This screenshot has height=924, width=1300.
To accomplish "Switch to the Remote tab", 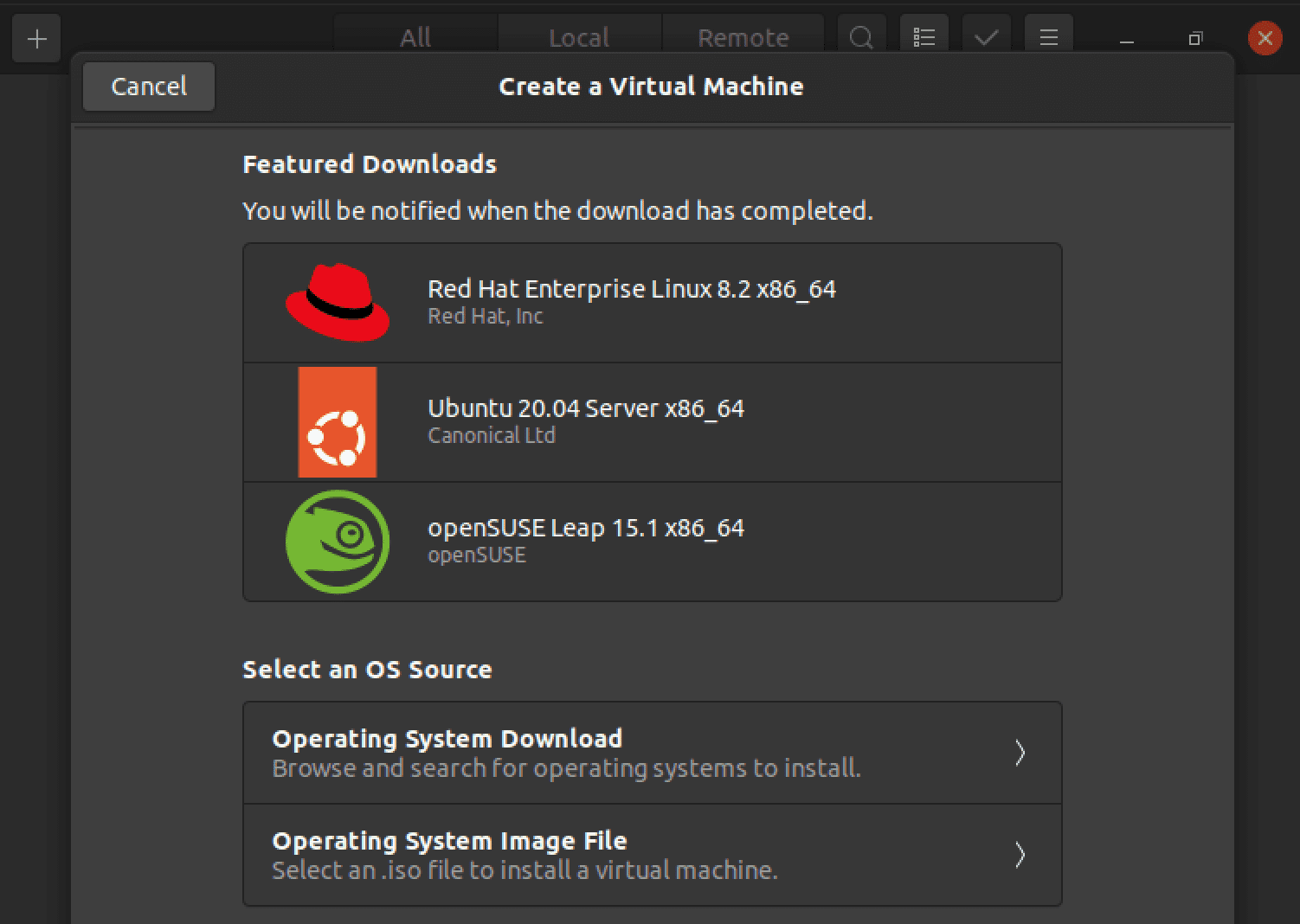I will (x=743, y=36).
